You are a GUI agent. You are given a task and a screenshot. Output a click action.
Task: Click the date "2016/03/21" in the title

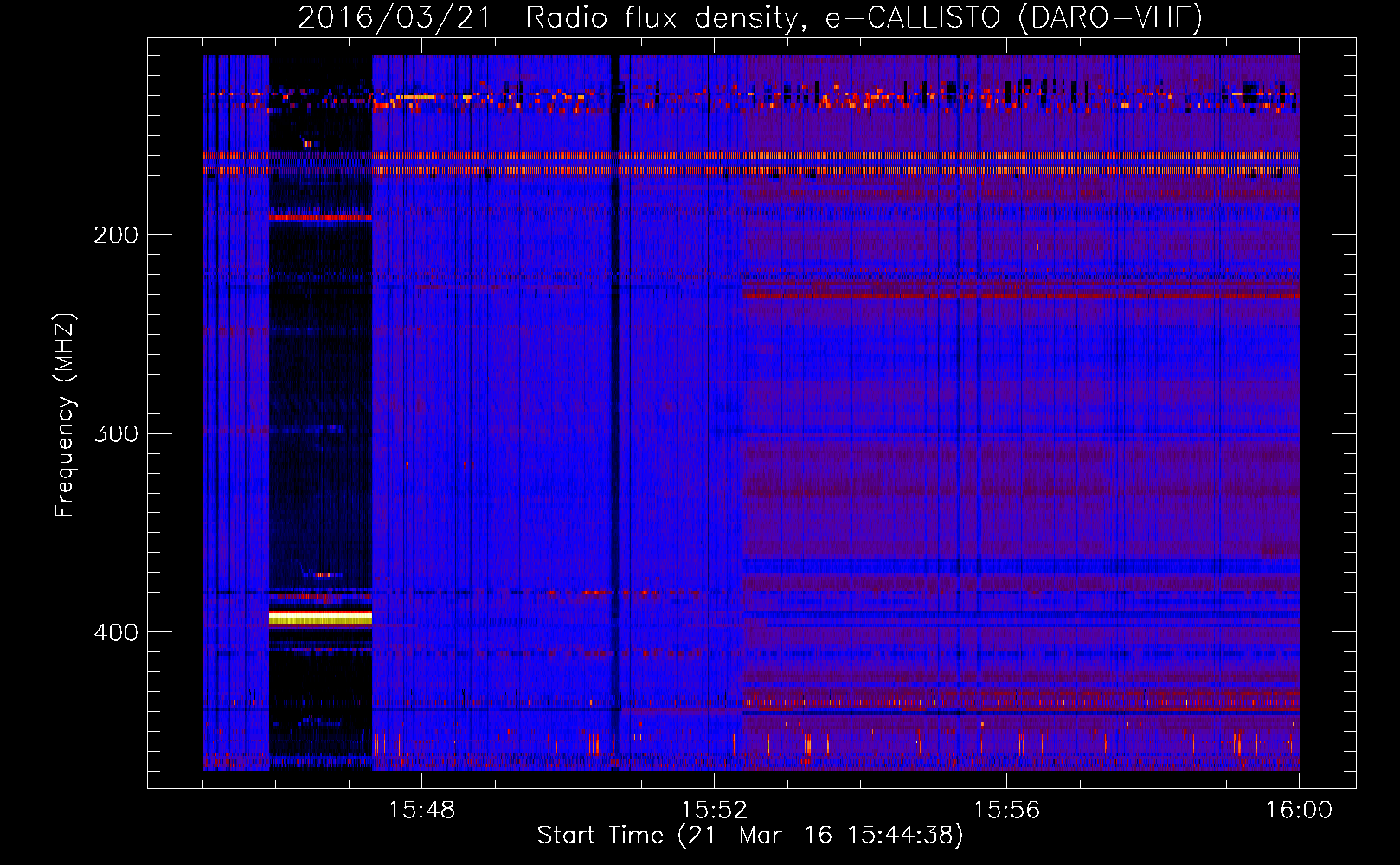(394, 18)
